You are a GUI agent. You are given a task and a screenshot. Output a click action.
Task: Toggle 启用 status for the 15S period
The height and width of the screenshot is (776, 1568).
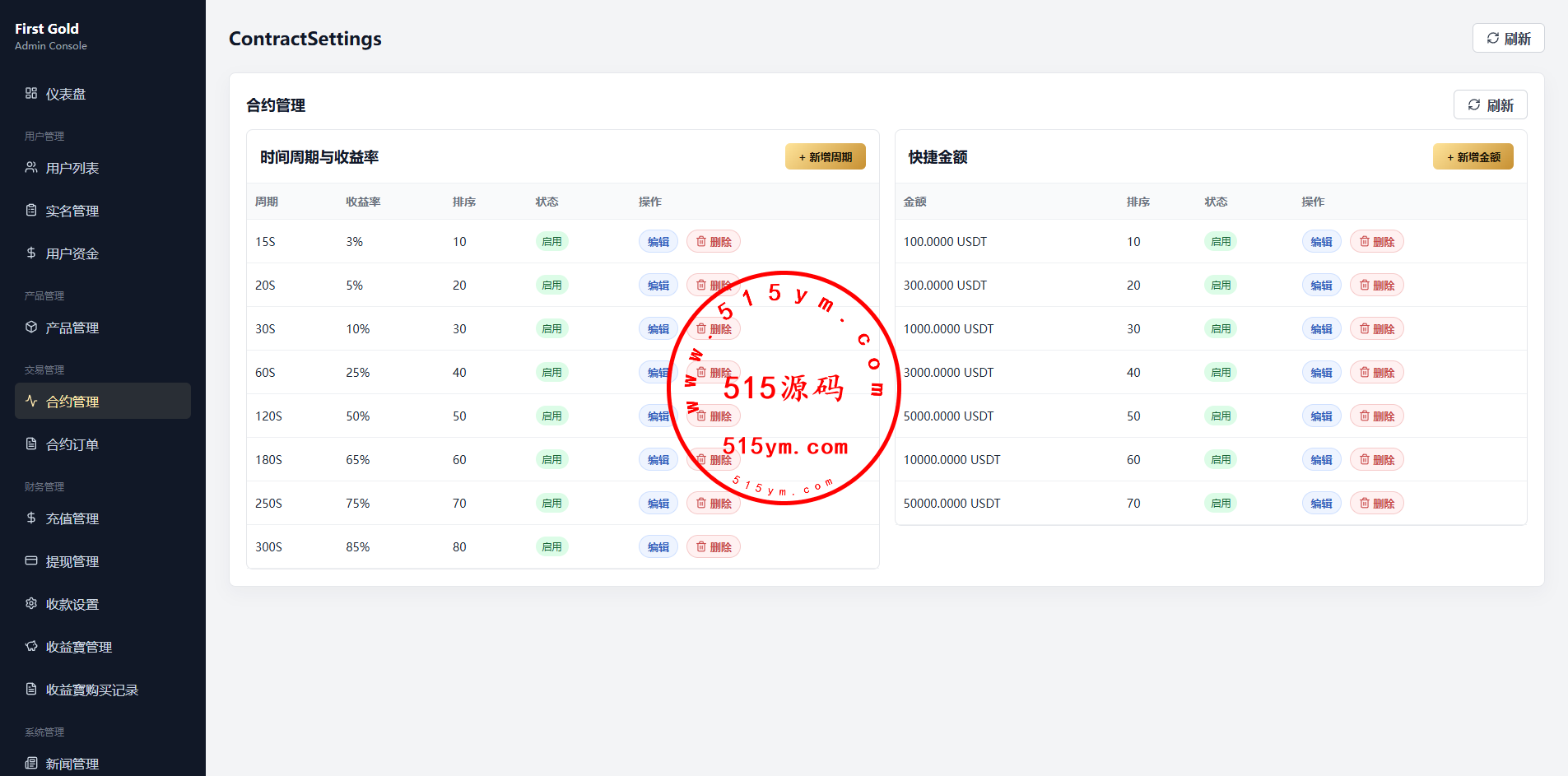tap(551, 241)
